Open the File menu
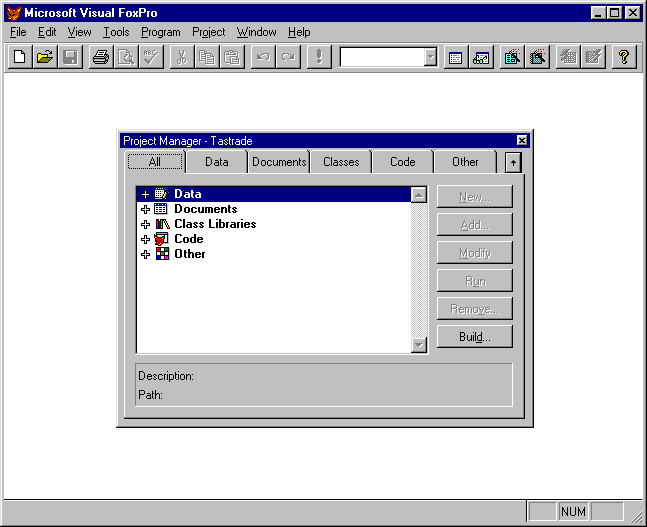 pyautogui.click(x=18, y=32)
